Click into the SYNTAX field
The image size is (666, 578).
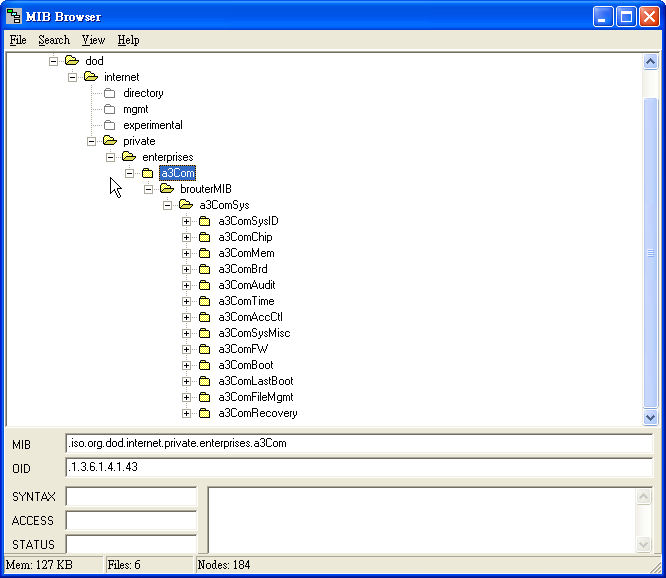131,496
